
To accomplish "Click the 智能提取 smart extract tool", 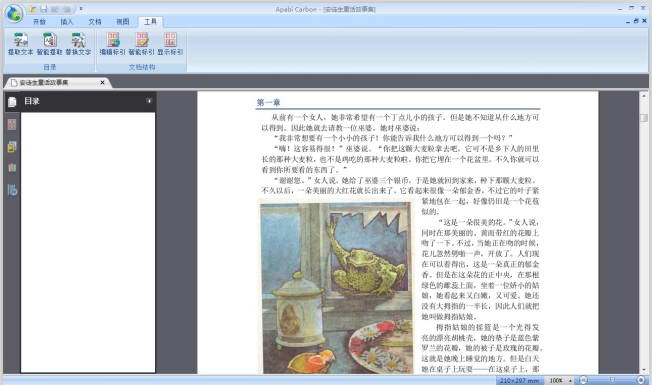I will (49, 44).
